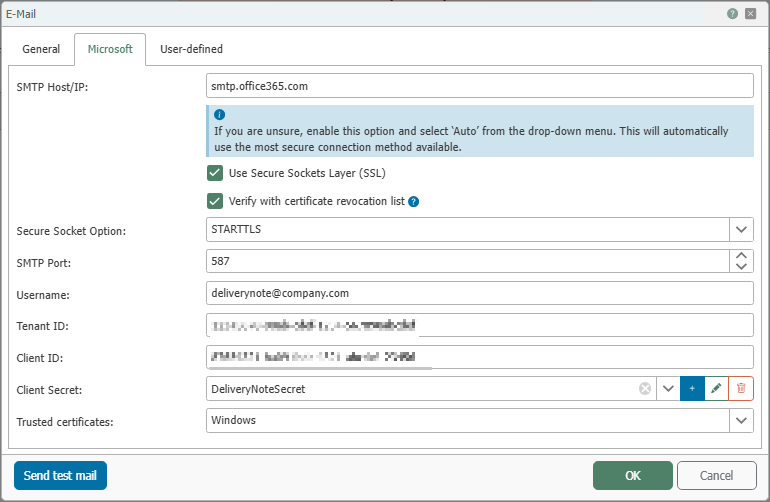Click the 'Tenant ID:' label
The height and width of the screenshot is (502, 770).
(x=42, y=326)
